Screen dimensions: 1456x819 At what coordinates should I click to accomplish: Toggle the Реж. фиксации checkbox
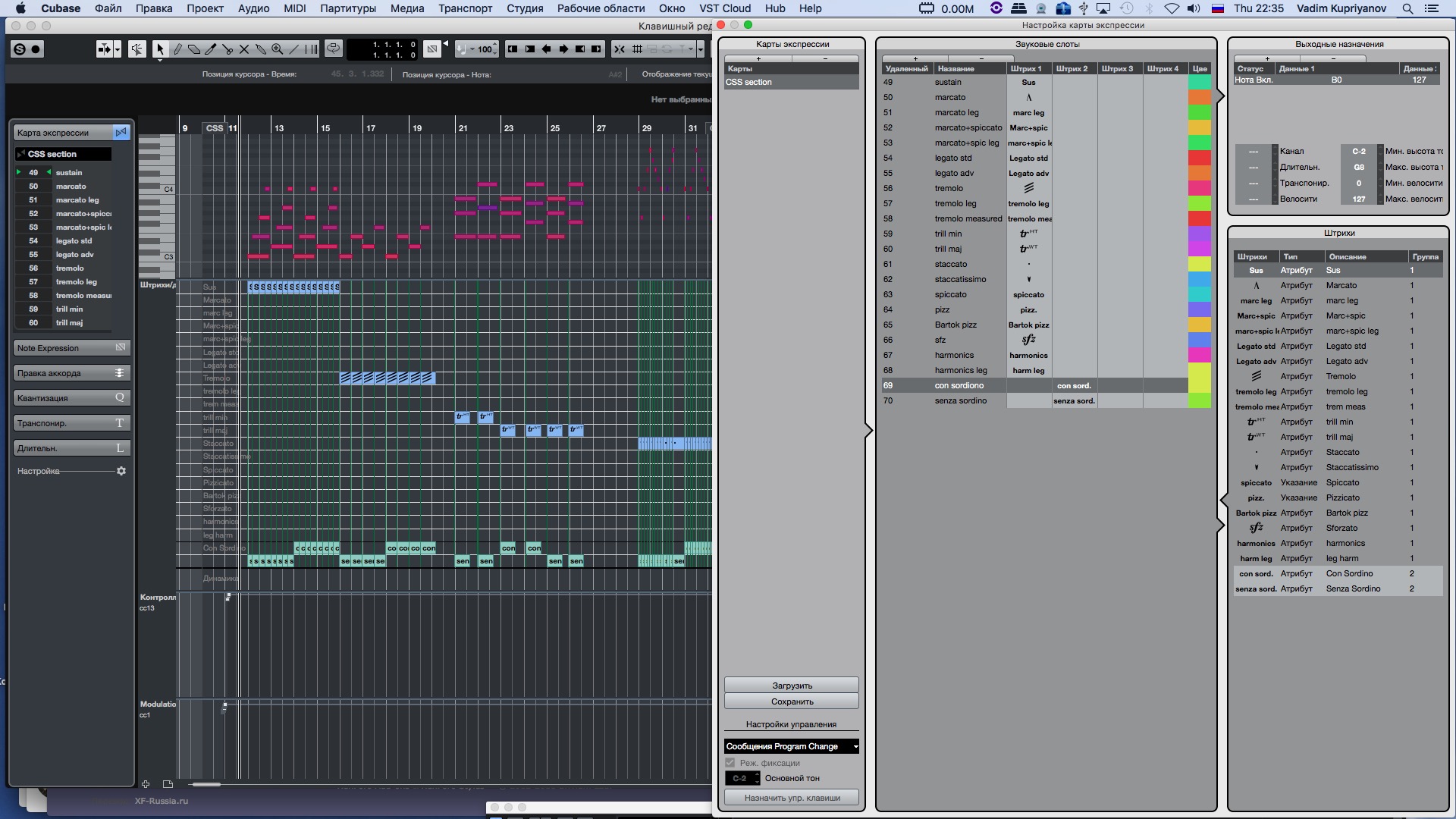click(x=730, y=763)
